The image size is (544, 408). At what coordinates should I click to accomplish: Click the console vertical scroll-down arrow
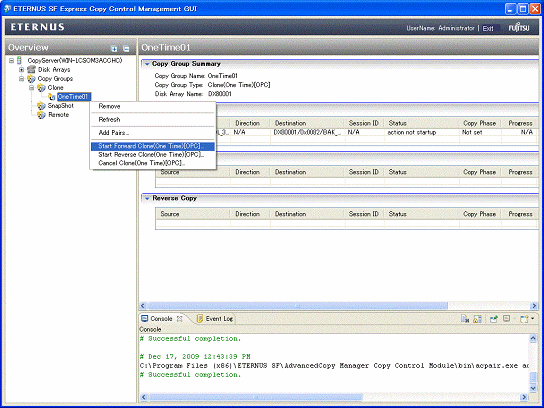[x=533, y=388]
